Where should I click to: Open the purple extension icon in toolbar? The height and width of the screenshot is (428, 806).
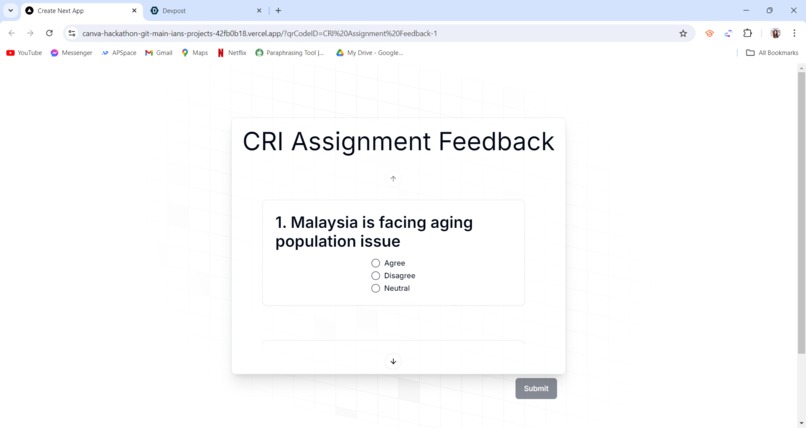[728, 33]
